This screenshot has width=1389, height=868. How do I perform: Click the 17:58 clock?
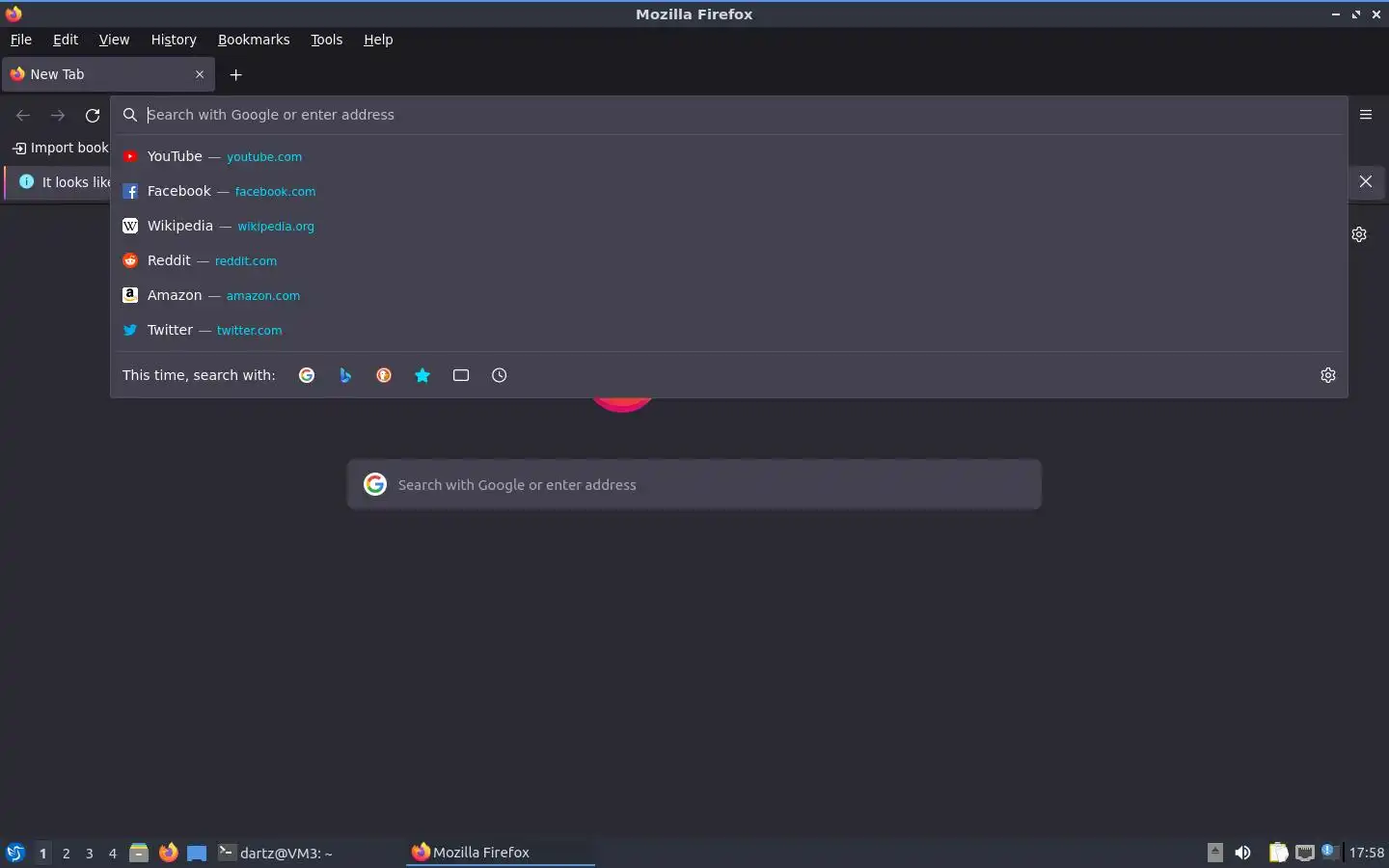point(1367,853)
